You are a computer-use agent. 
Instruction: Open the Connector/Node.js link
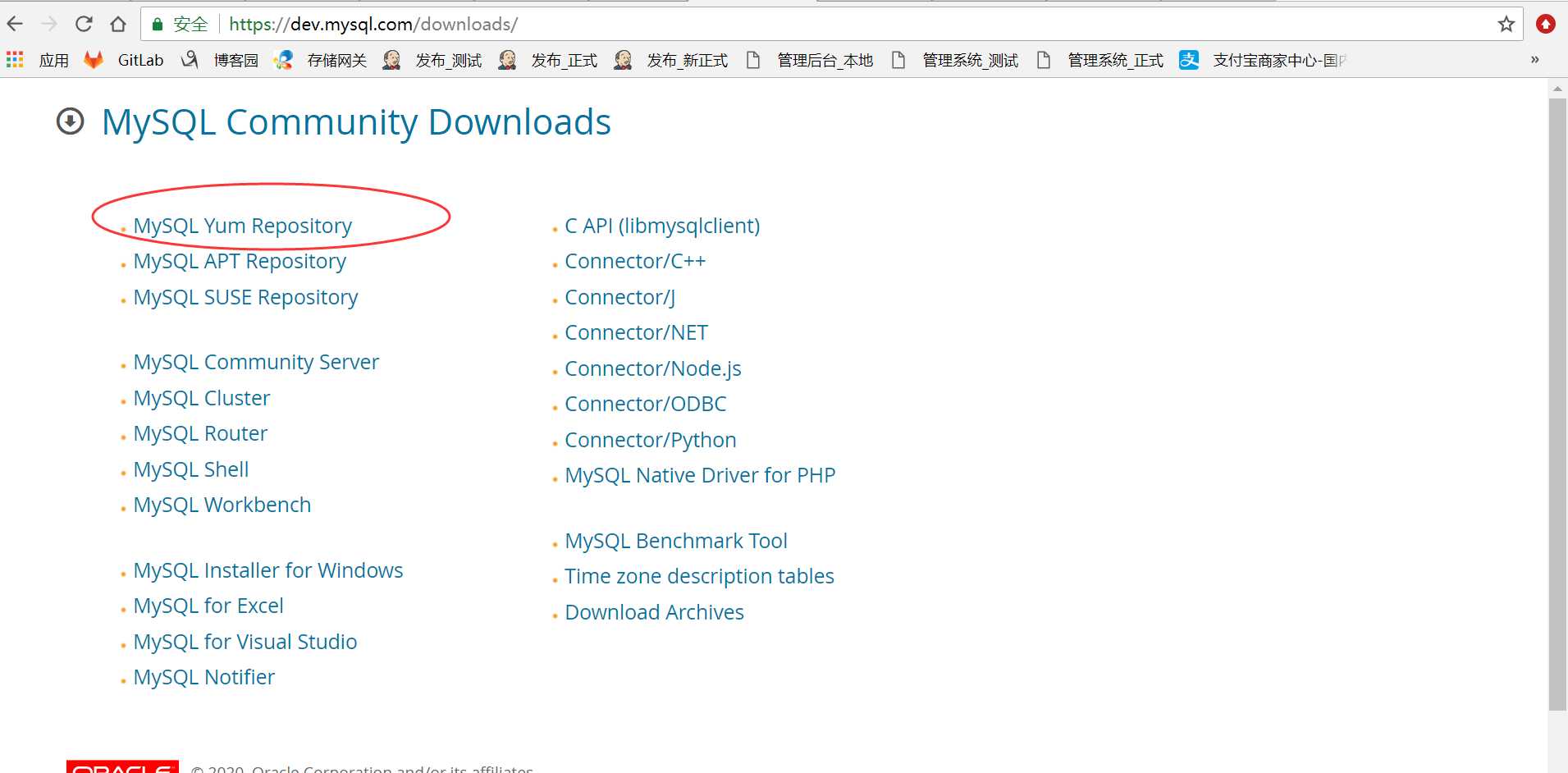(x=653, y=368)
